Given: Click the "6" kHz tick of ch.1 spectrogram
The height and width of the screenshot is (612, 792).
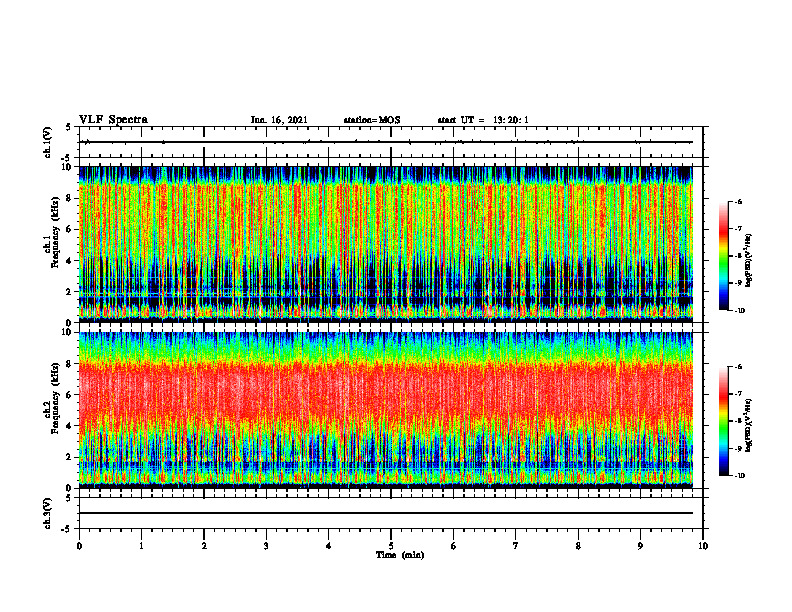Looking at the screenshot, I should tap(71, 229).
